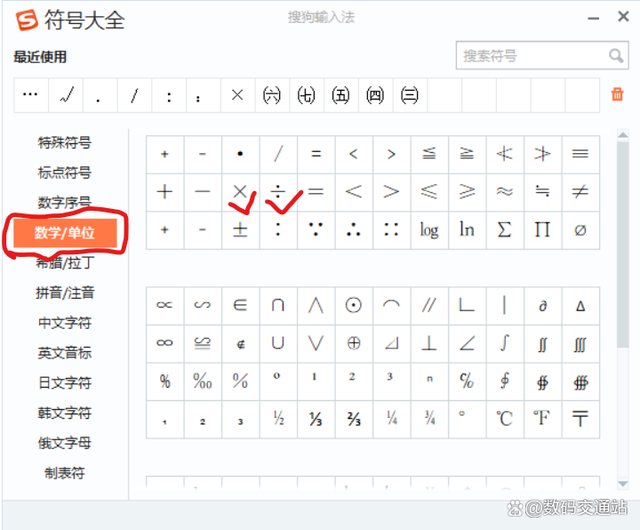Pick the ㈥ from recent symbols
Screen dimensions: 640x530
click(x=272, y=95)
